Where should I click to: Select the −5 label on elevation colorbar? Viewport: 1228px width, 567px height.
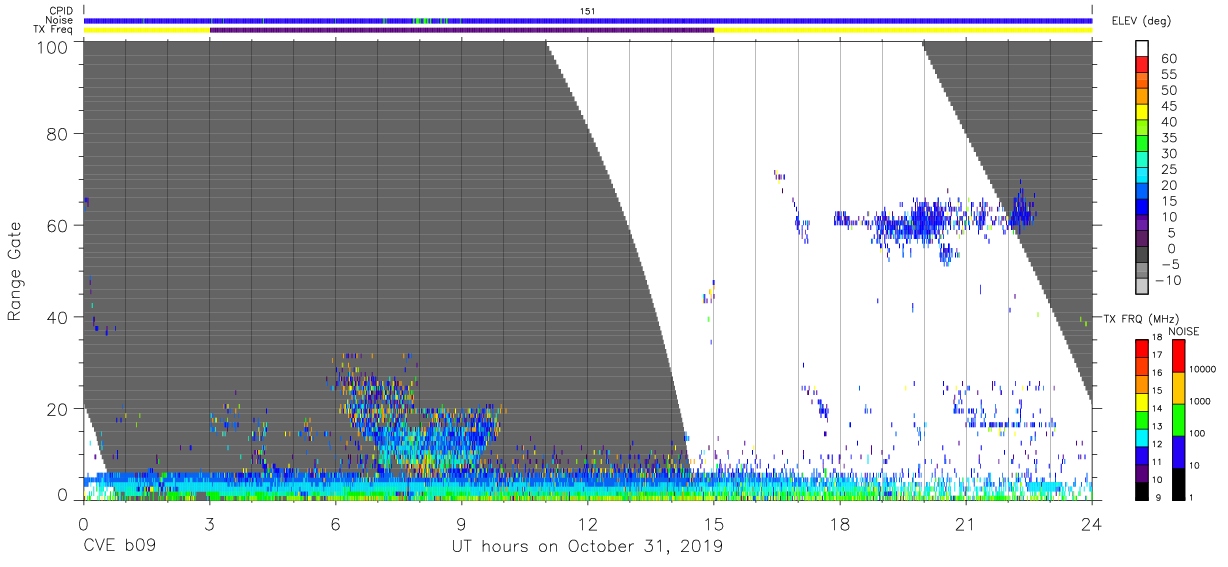click(1170, 264)
